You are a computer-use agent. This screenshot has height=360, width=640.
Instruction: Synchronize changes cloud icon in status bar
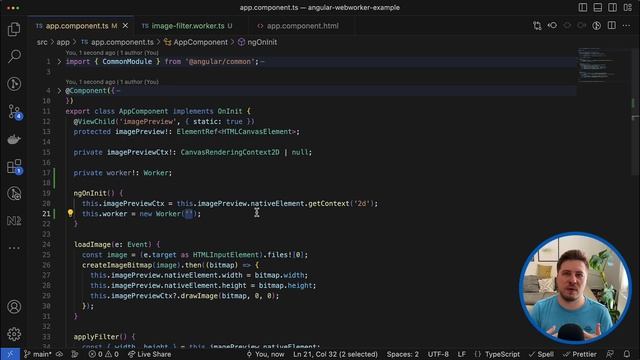[60, 354]
